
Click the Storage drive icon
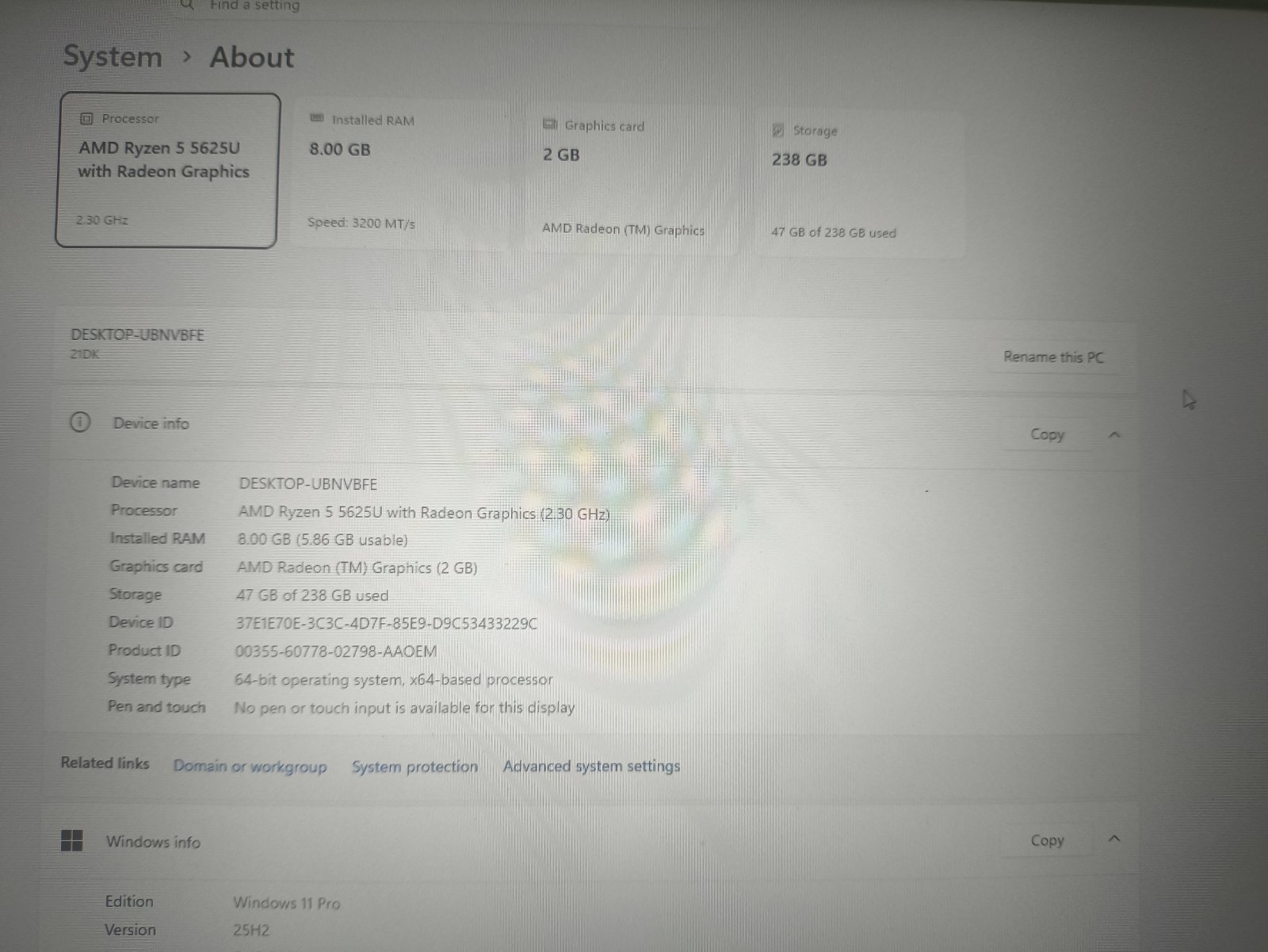[778, 131]
